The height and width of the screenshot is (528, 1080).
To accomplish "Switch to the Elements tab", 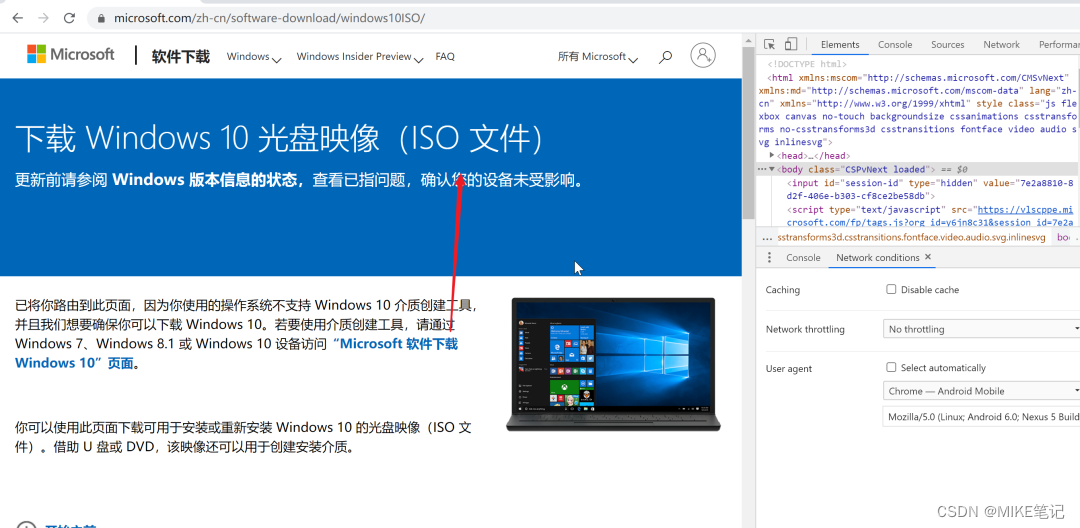I will pos(840,45).
